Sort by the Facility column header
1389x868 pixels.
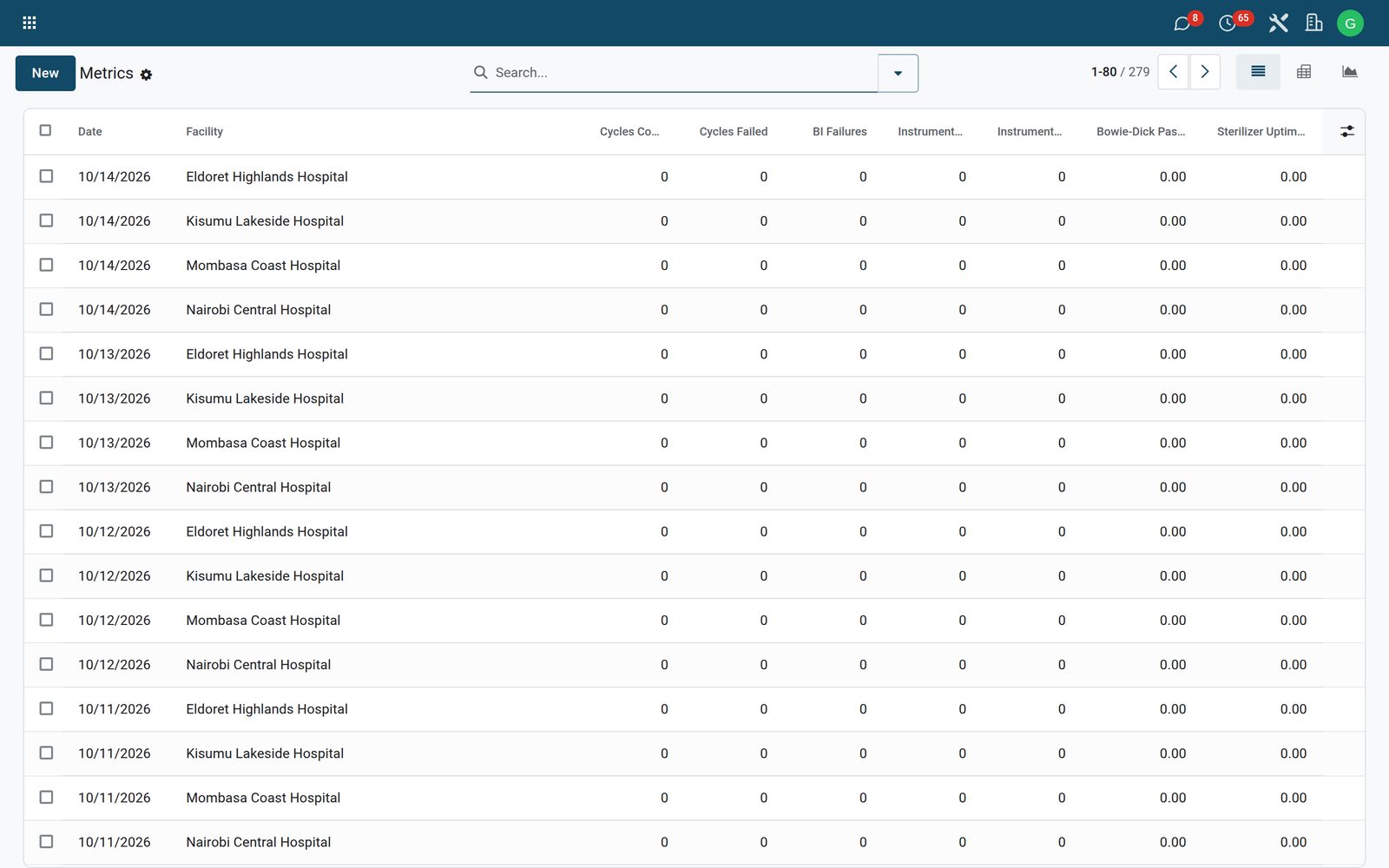204,132
